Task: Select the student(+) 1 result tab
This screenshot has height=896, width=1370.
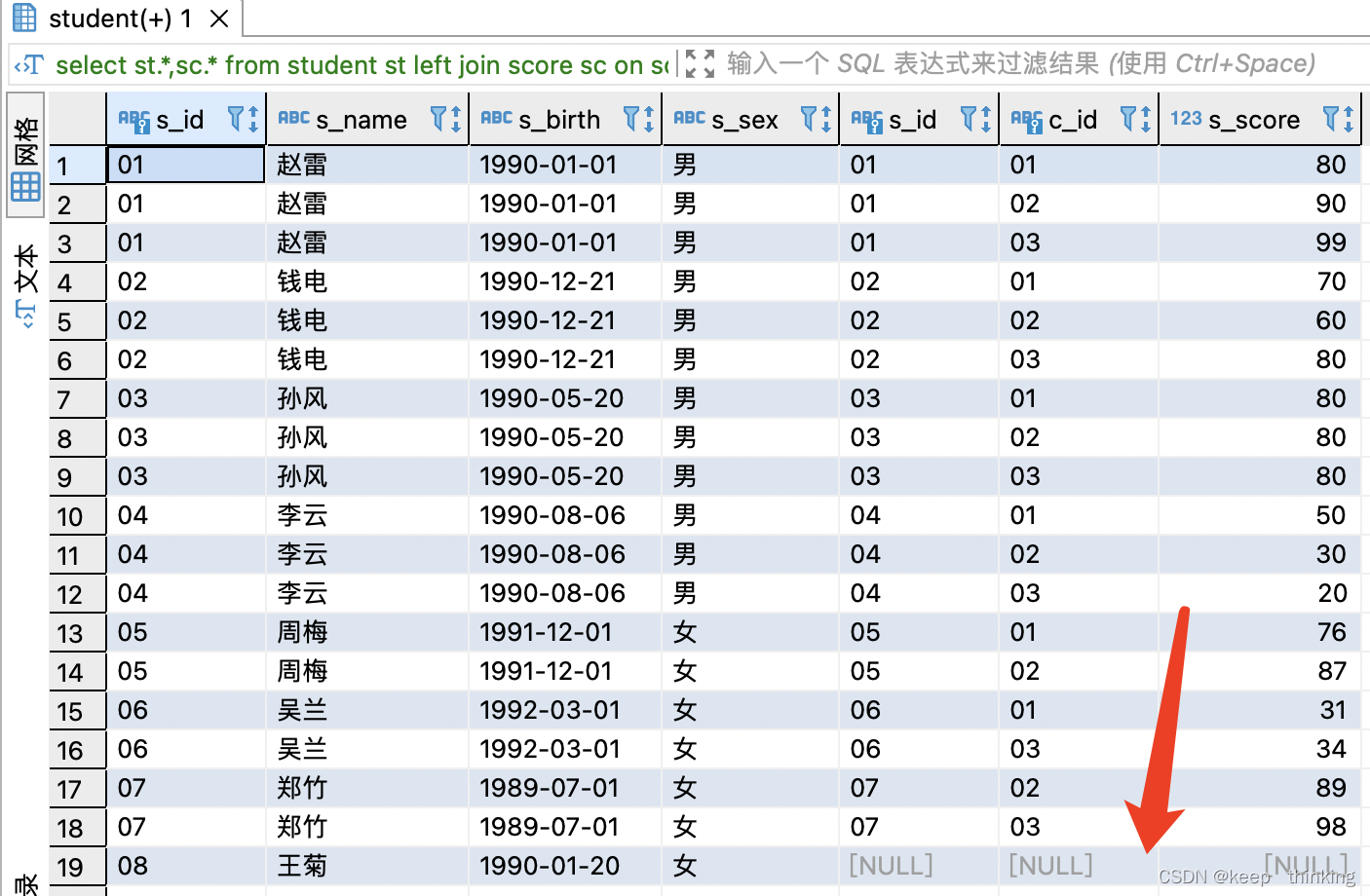Action: point(121,19)
